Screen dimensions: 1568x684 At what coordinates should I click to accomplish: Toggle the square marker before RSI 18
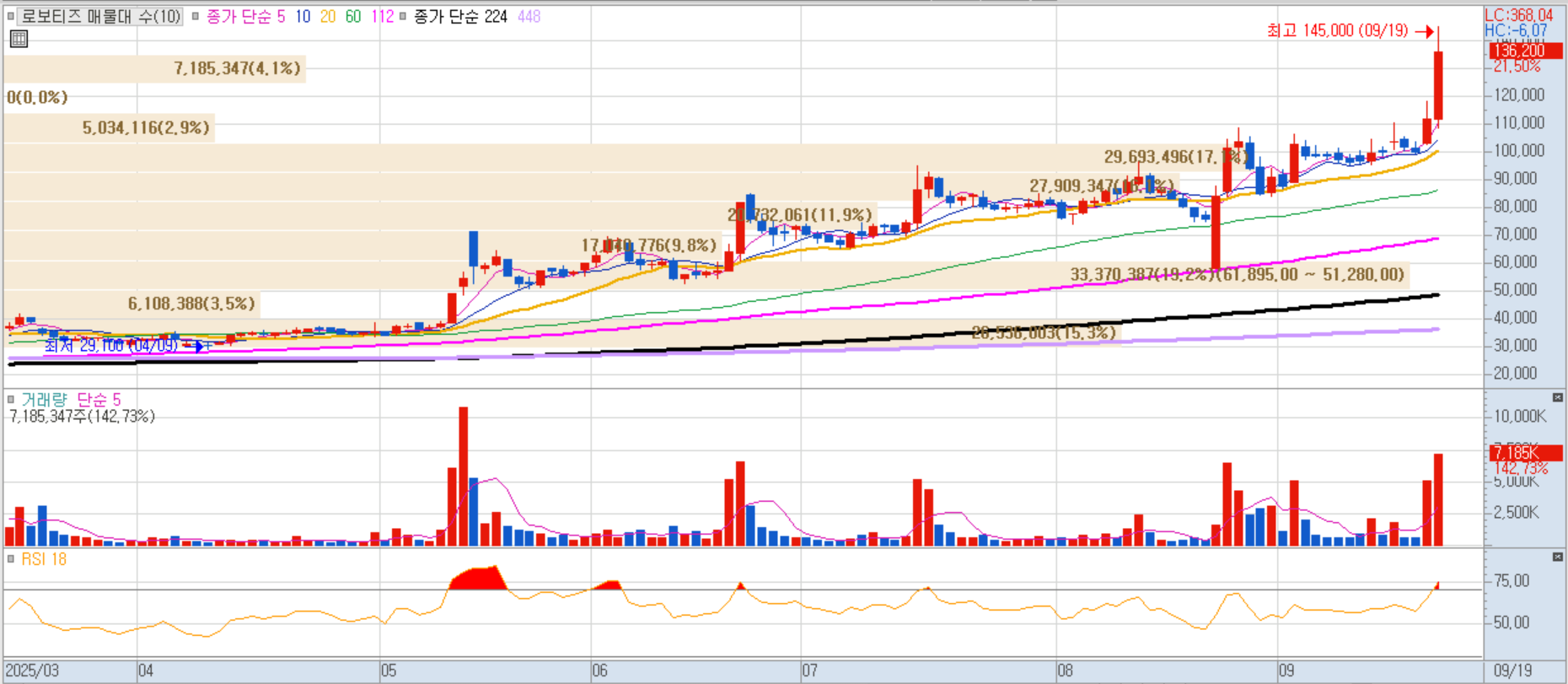click(x=11, y=558)
